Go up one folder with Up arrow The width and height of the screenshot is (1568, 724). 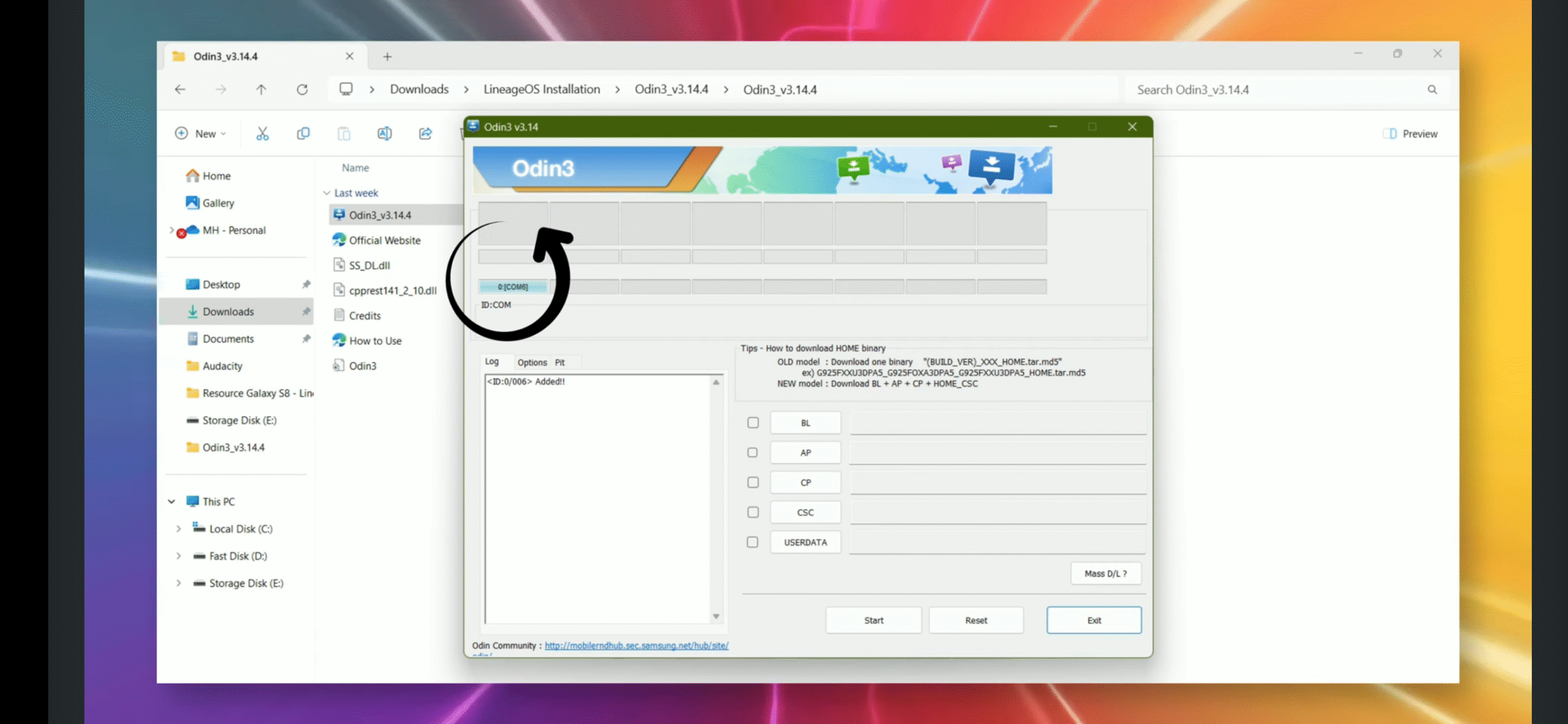[x=262, y=89]
